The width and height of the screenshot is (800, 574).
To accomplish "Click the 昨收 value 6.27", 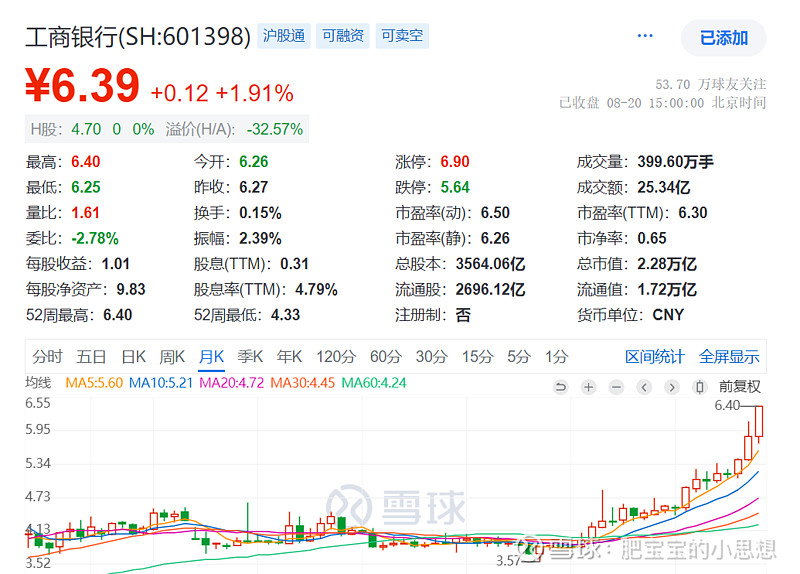I will tap(254, 187).
